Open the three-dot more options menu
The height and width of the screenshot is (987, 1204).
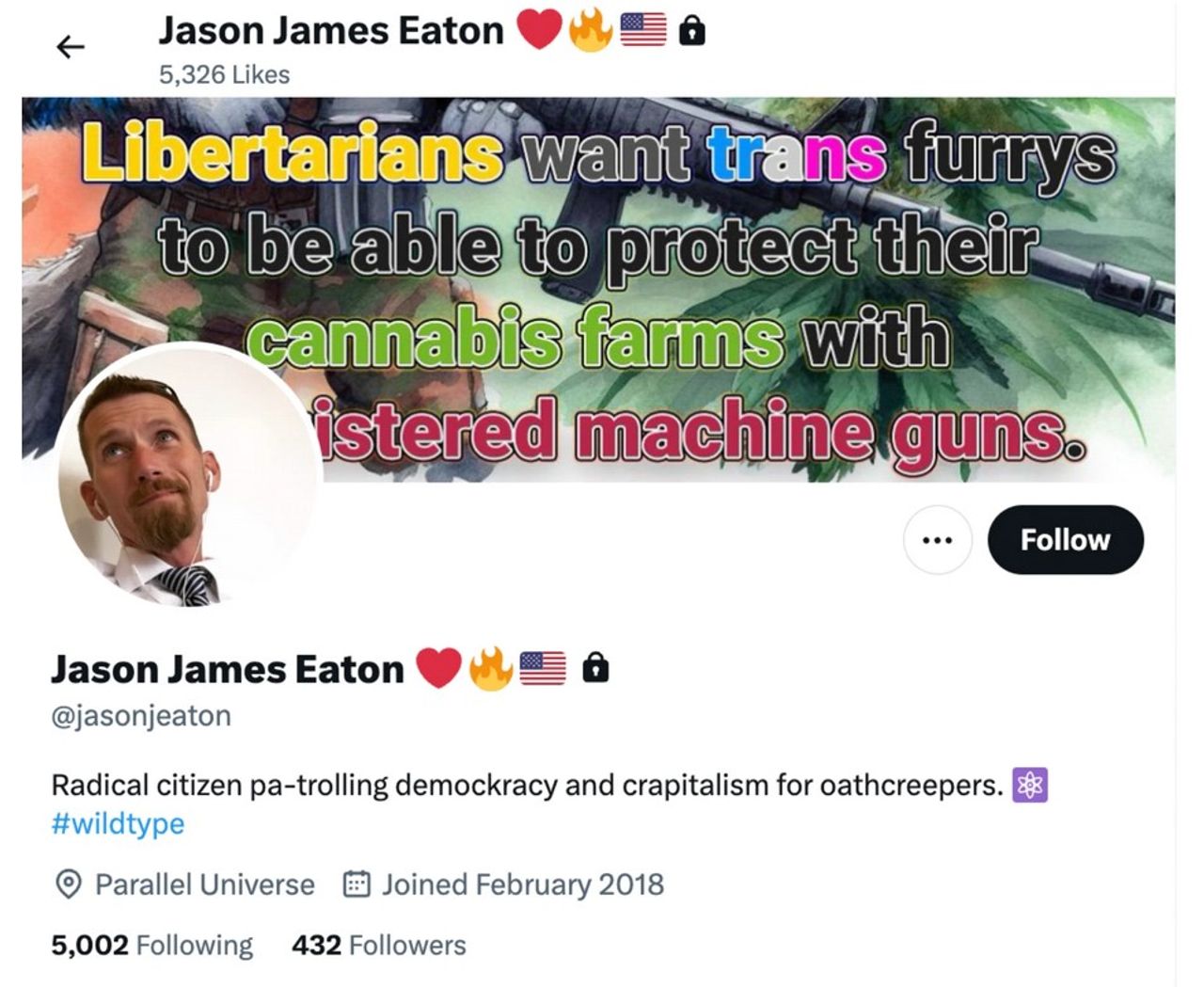[x=938, y=540]
